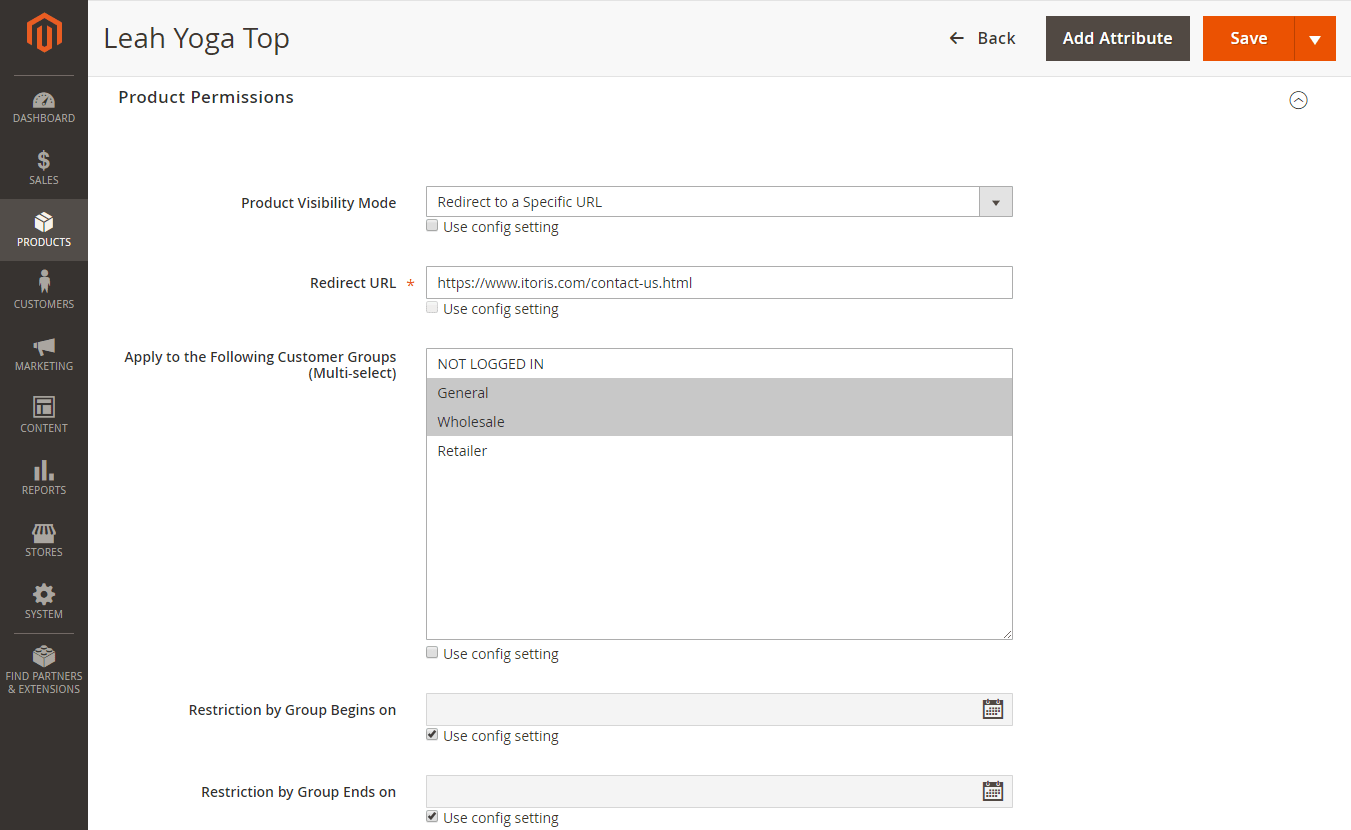Open the calendar picker for Restriction by Group Ends on
Screen dimensions: 1351x830
(x=992, y=790)
